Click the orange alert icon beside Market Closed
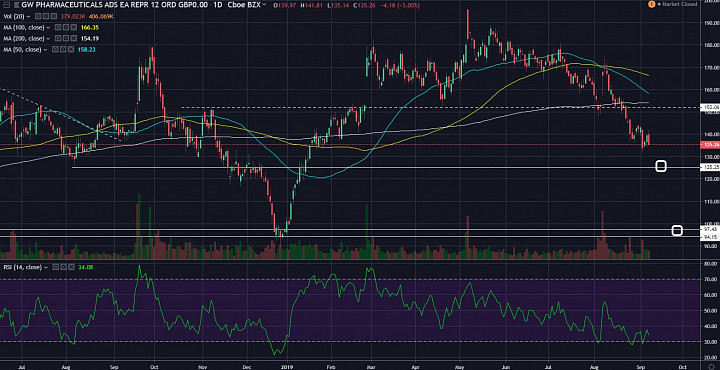720x370 pixels. 652,4
